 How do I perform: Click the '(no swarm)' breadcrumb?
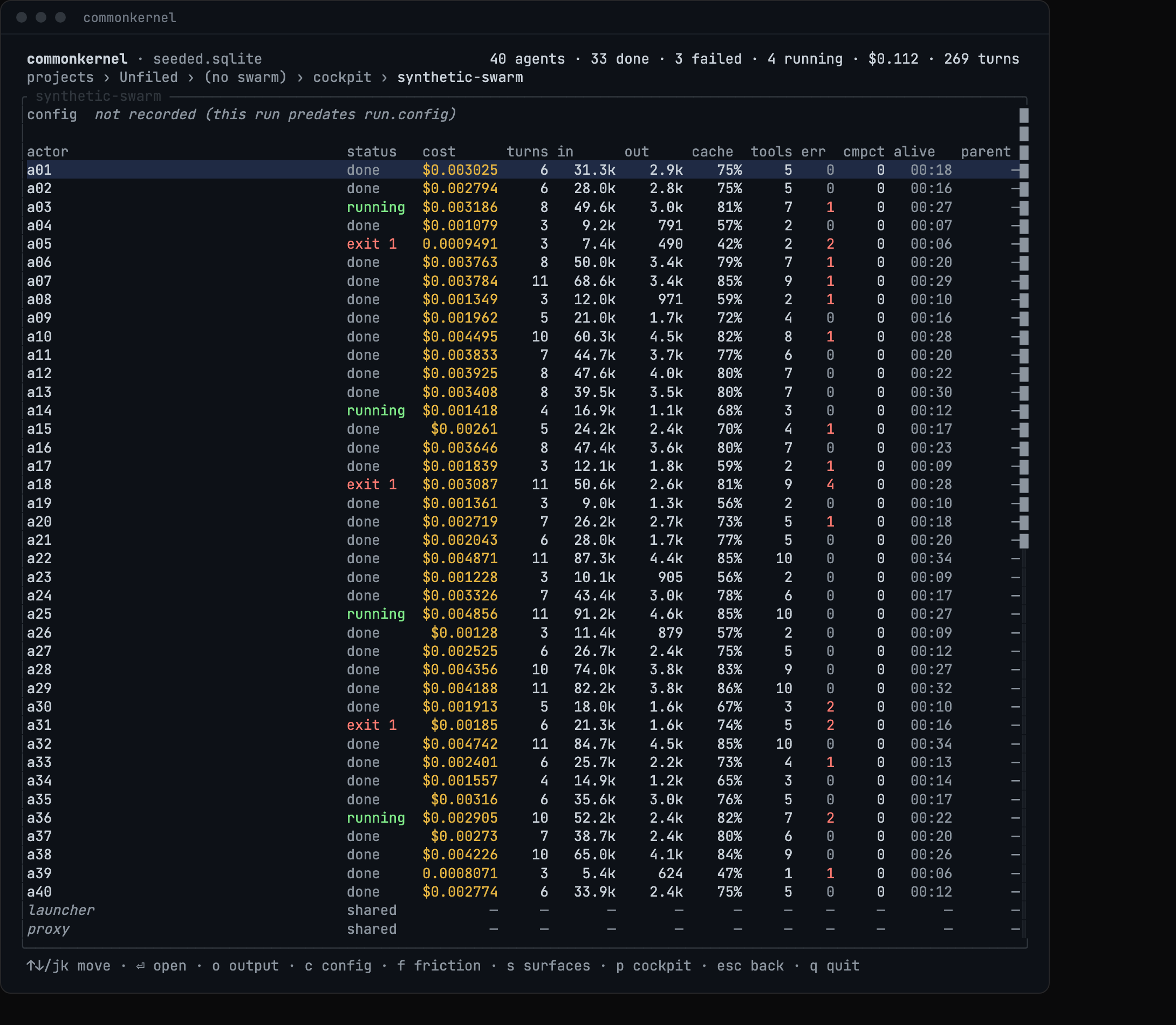tap(245, 77)
